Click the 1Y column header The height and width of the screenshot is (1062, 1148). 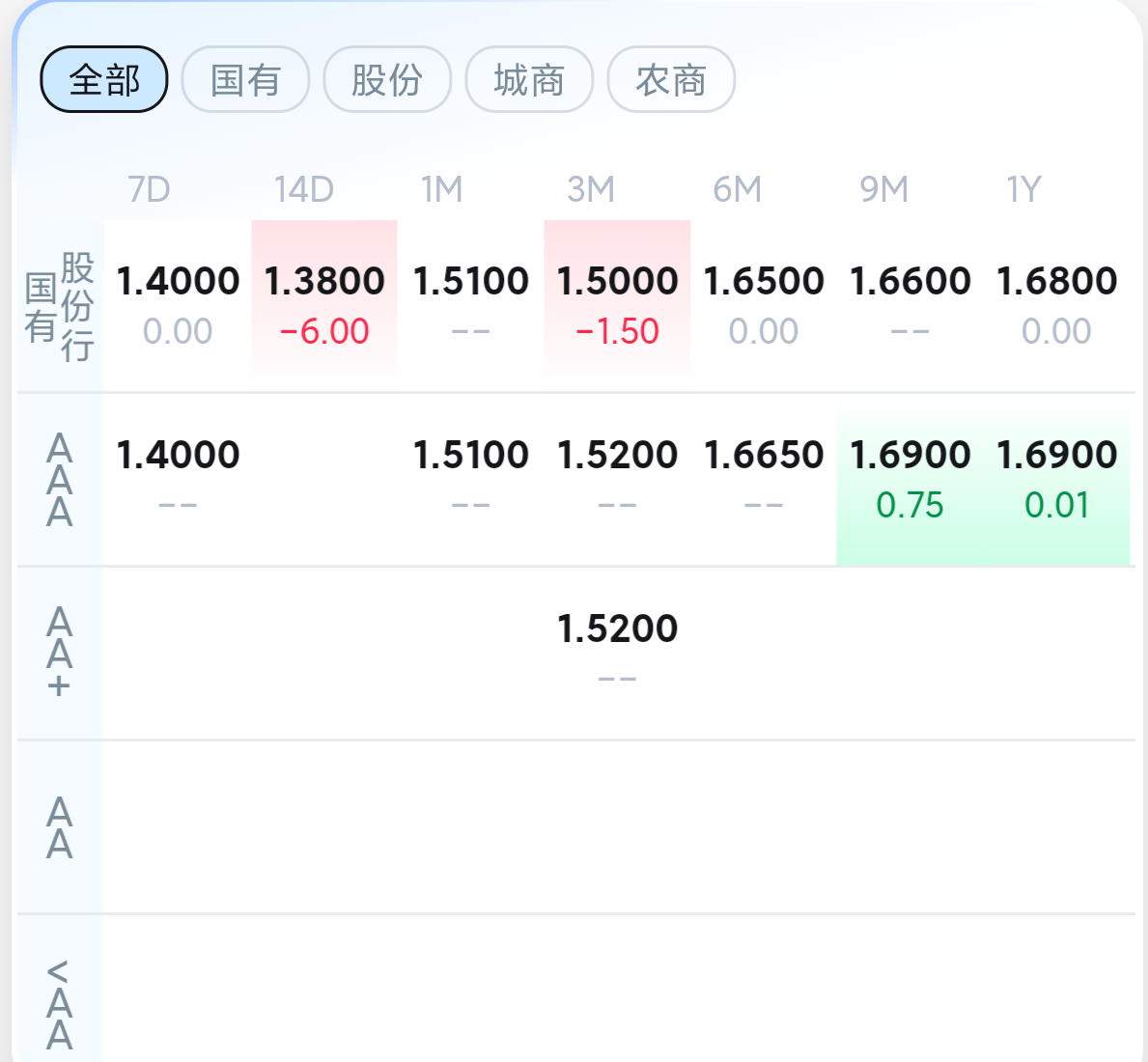tap(1023, 189)
